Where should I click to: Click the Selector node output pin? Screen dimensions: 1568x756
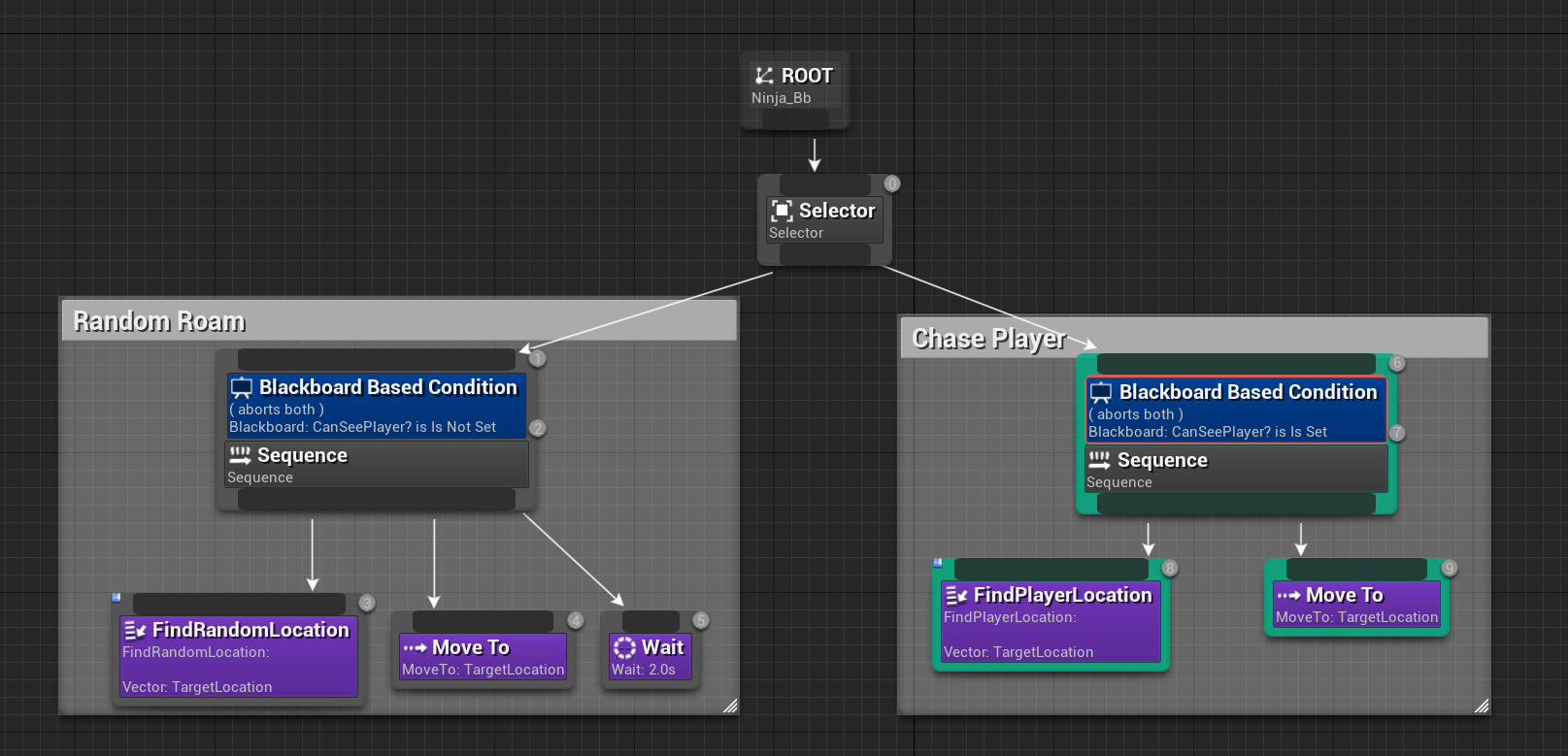(x=825, y=255)
